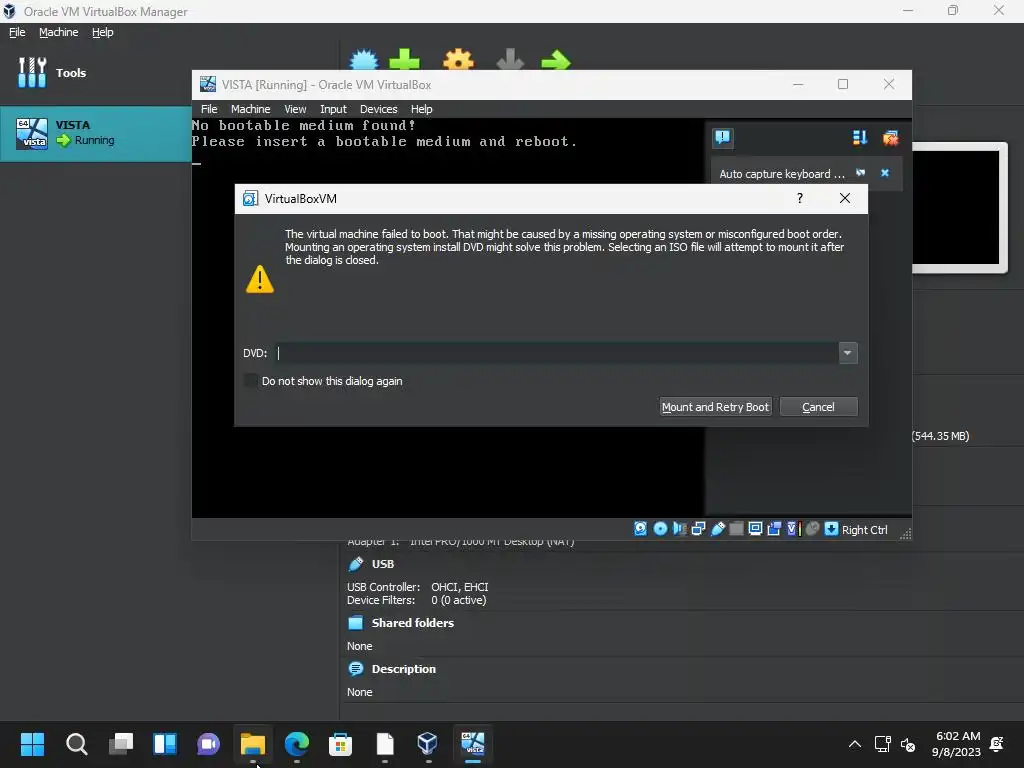Open the Chat app on the taskbar
Image resolution: width=1024 pixels, height=768 pixels.
coord(208,744)
